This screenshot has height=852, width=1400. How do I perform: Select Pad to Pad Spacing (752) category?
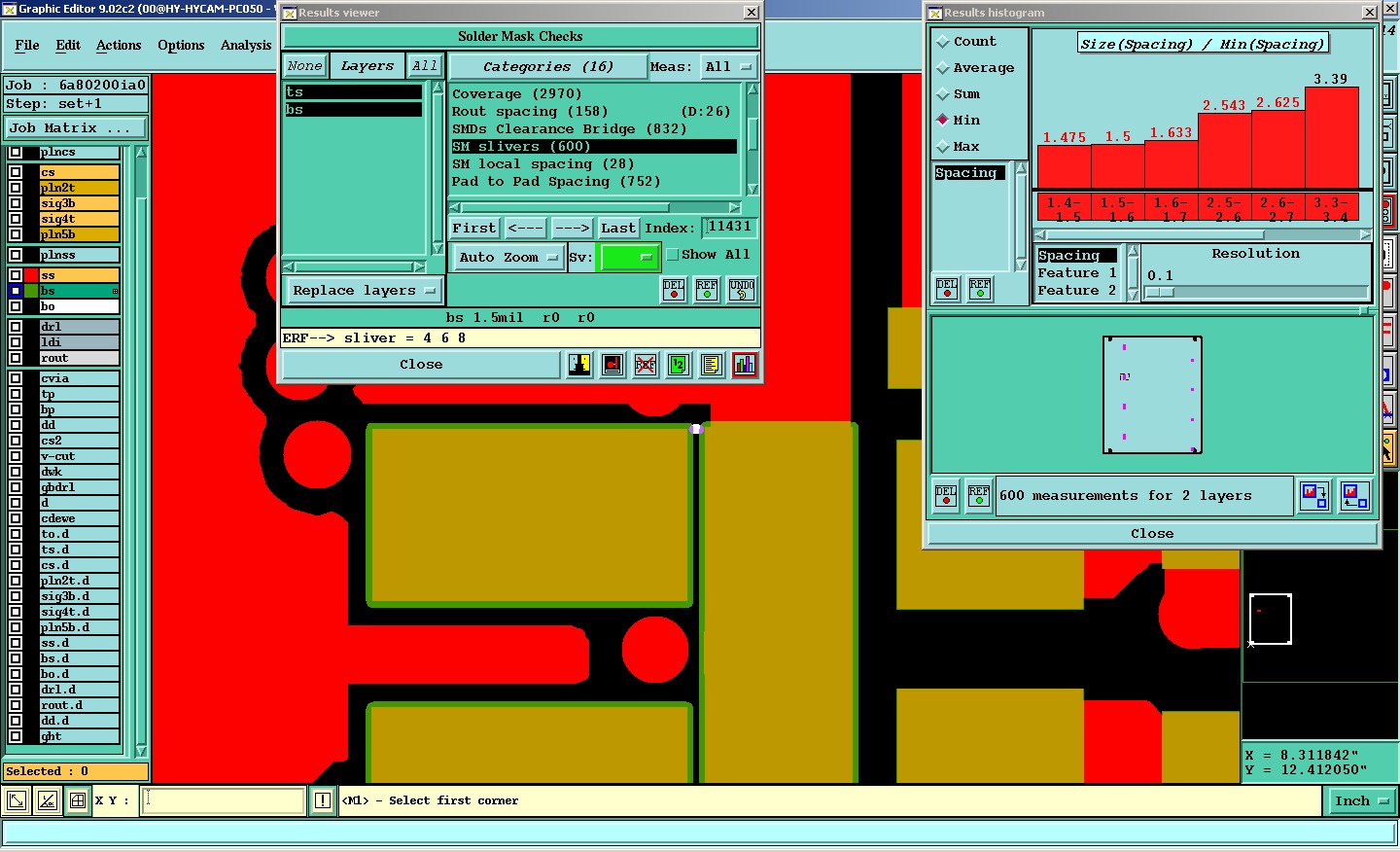pyautogui.click(x=556, y=181)
